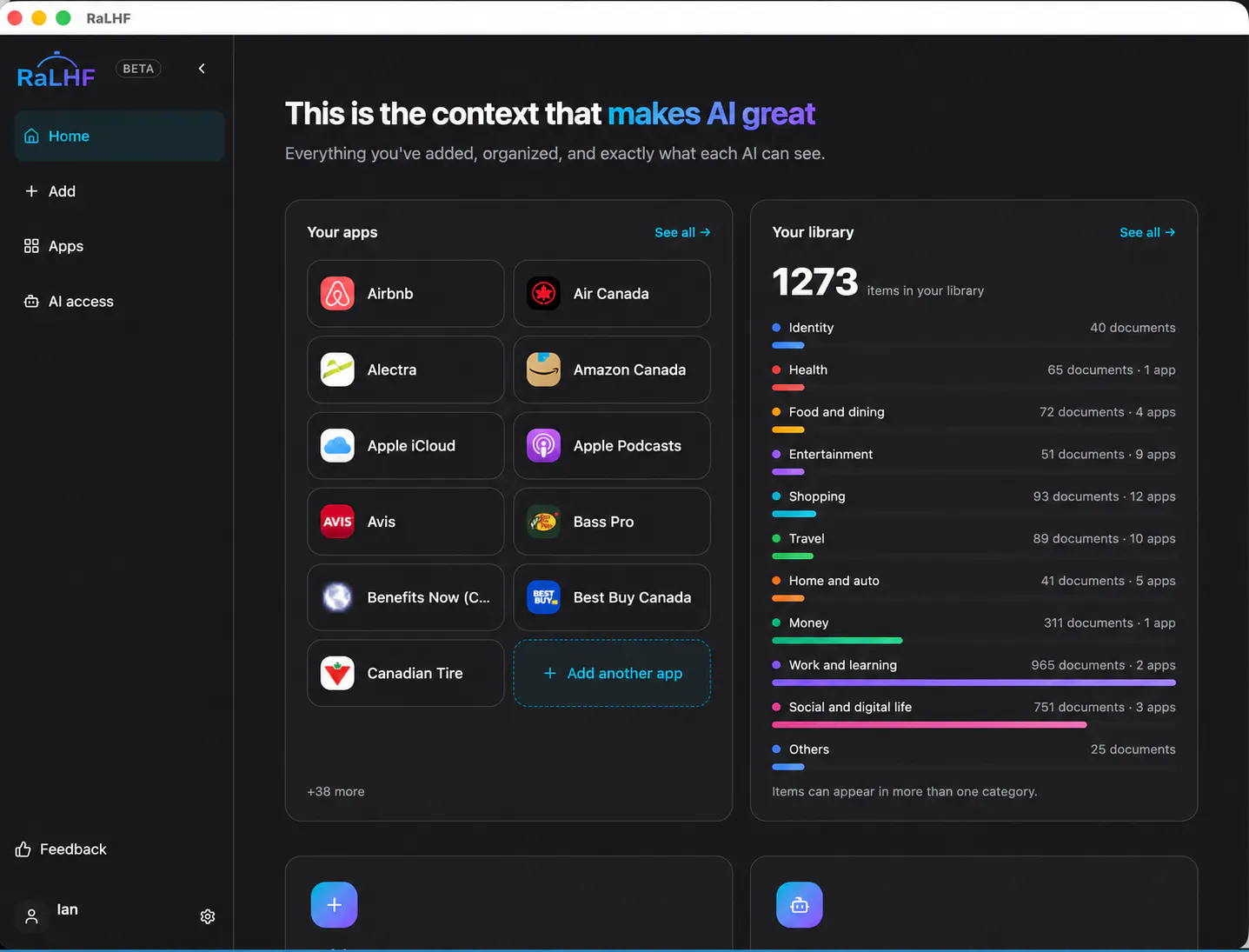Click the +38 more text
Image resolution: width=1249 pixels, height=952 pixels.
point(336,792)
